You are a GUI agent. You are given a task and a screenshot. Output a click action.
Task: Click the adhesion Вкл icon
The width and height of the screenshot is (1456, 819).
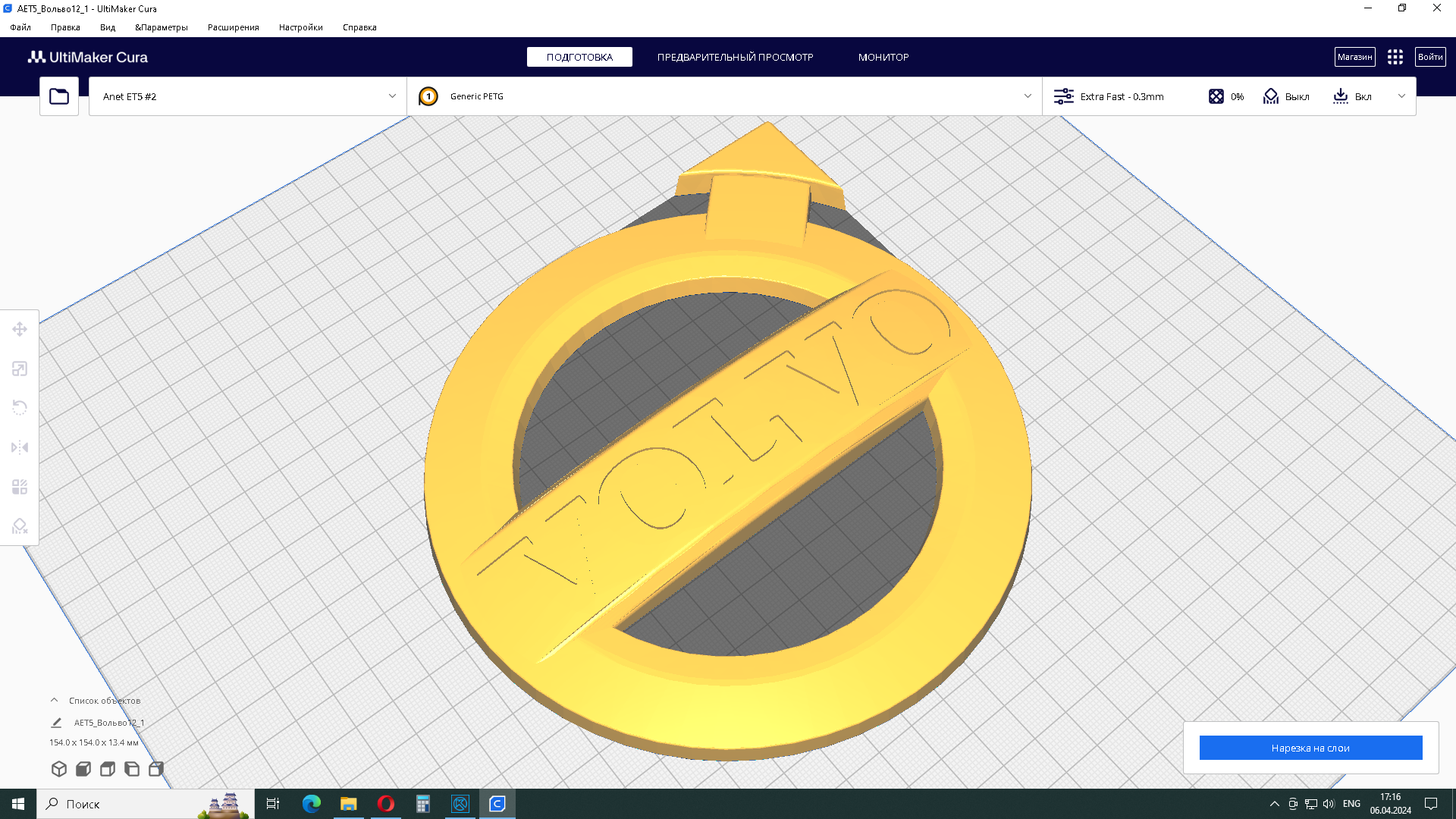[1341, 96]
